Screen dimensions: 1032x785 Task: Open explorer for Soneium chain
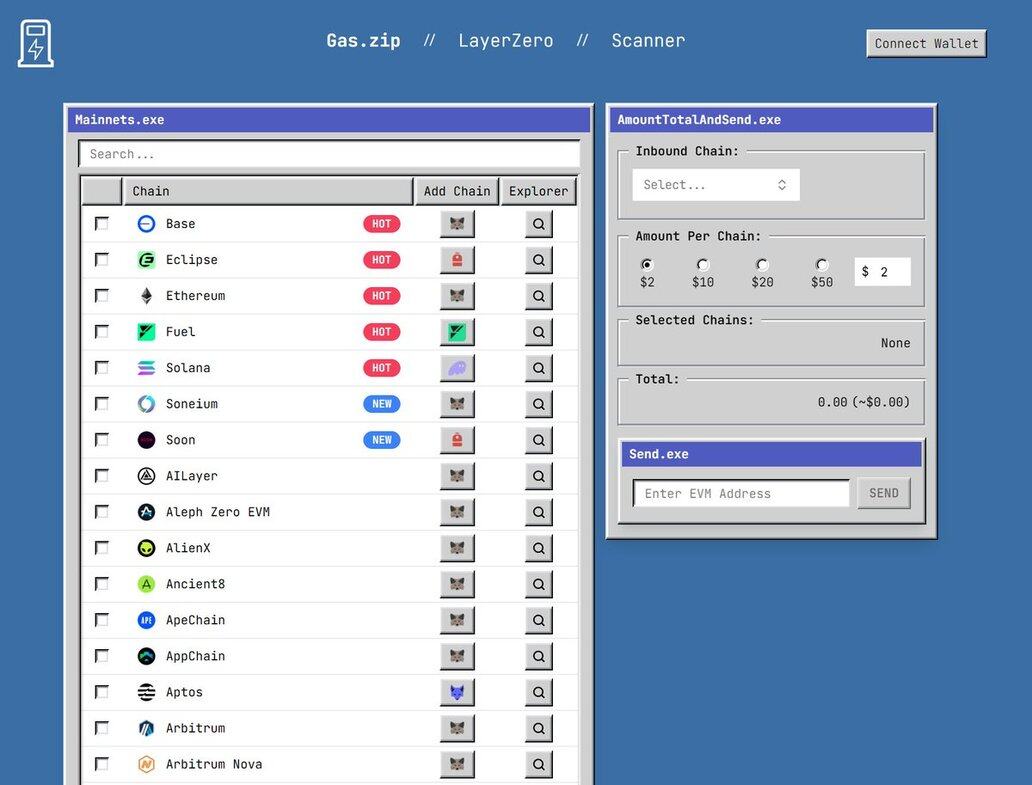(x=538, y=404)
